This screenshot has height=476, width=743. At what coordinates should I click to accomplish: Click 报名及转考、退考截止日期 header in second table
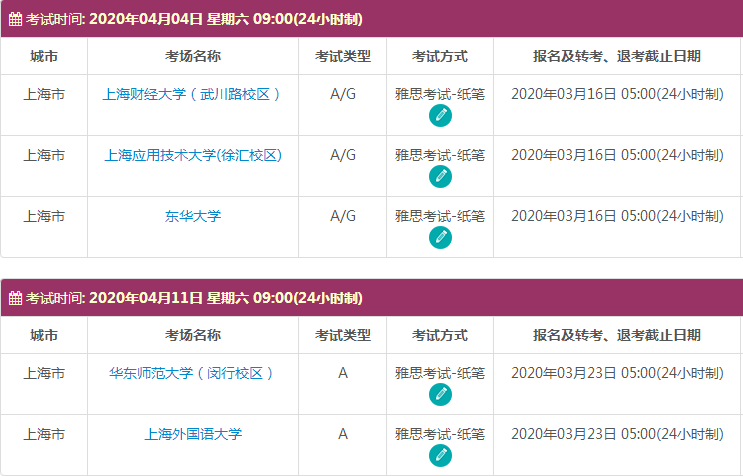617,335
